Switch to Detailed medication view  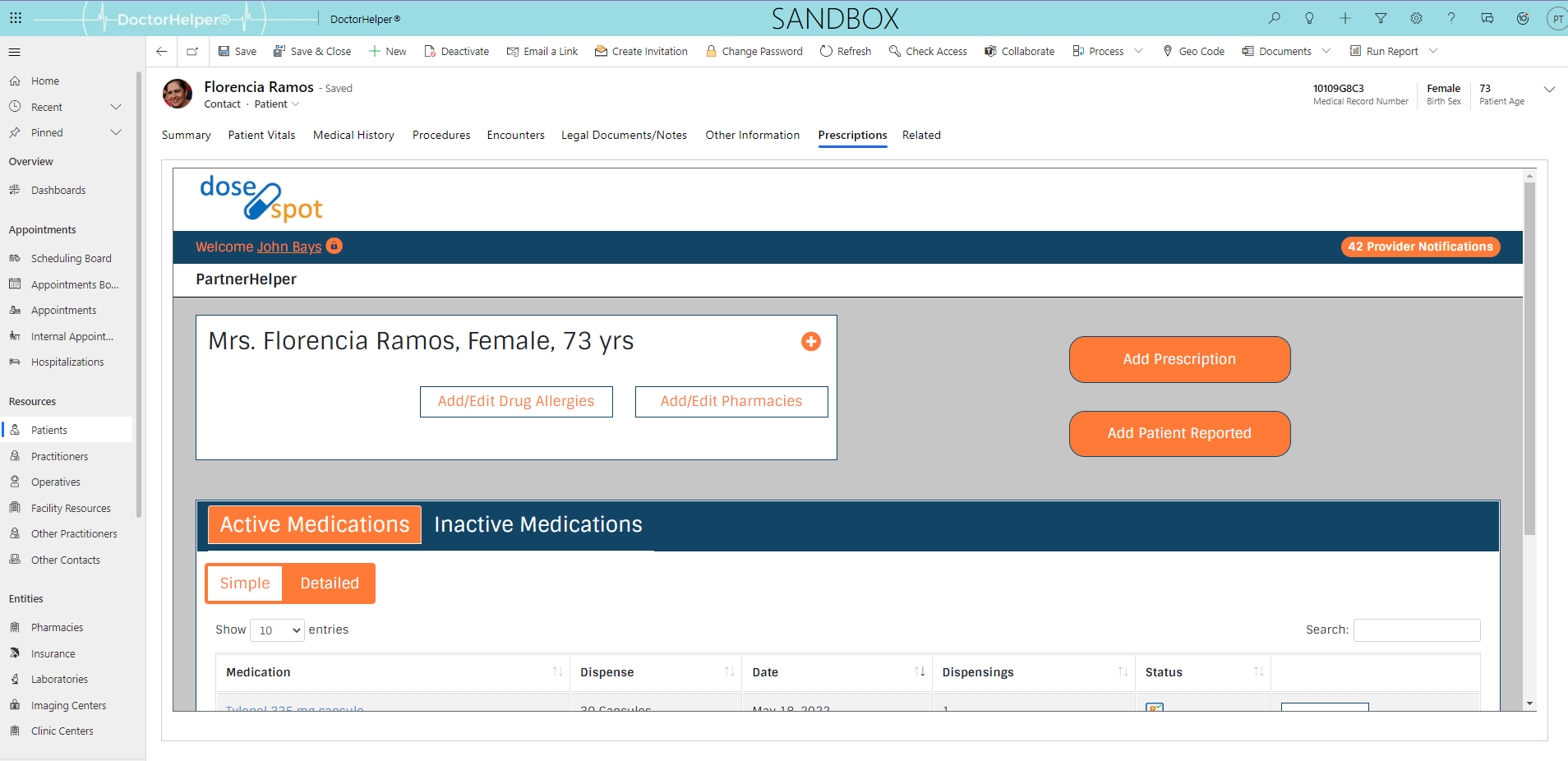tap(330, 583)
